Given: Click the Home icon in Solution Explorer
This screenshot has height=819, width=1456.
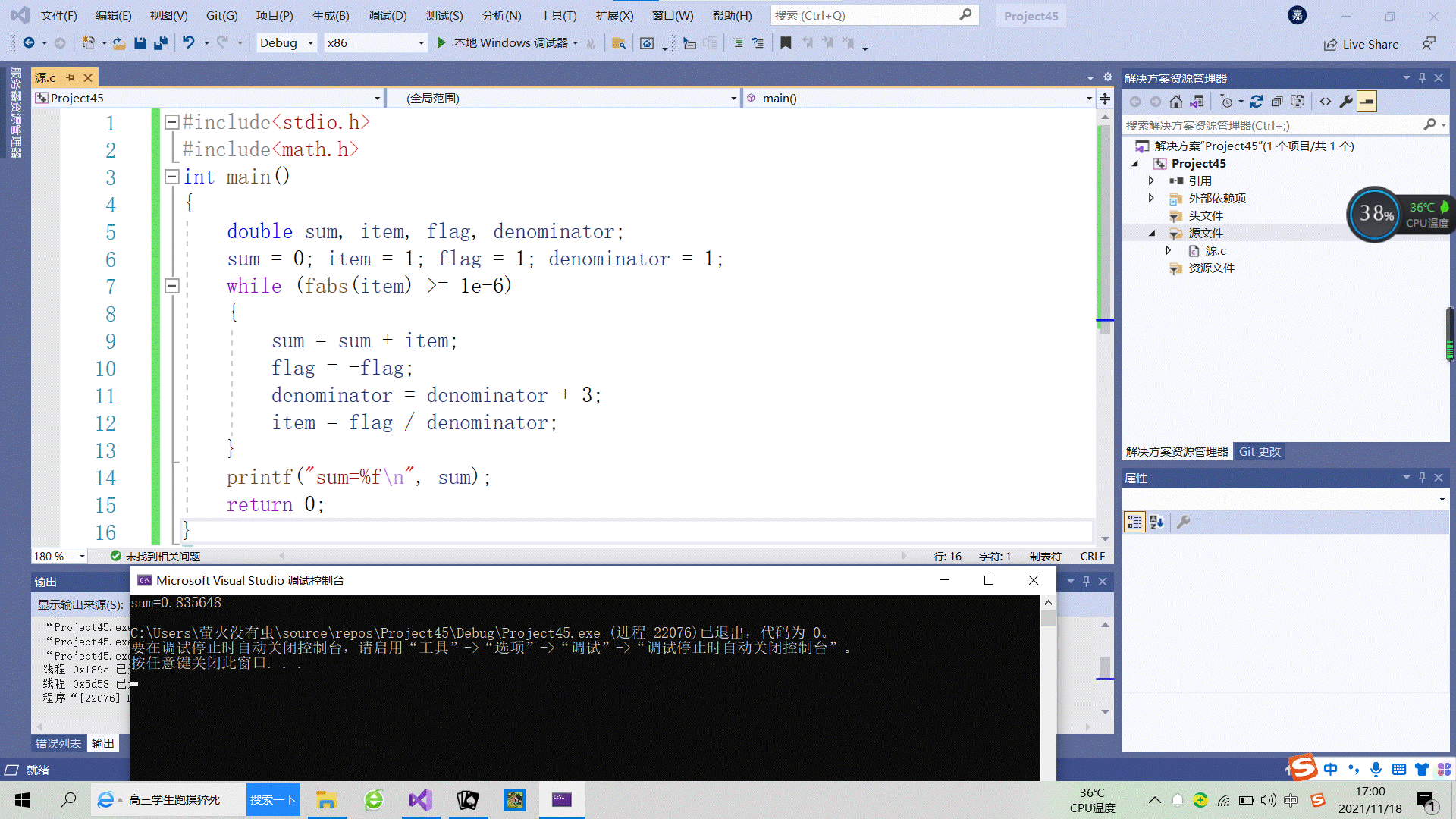Looking at the screenshot, I should [1175, 102].
